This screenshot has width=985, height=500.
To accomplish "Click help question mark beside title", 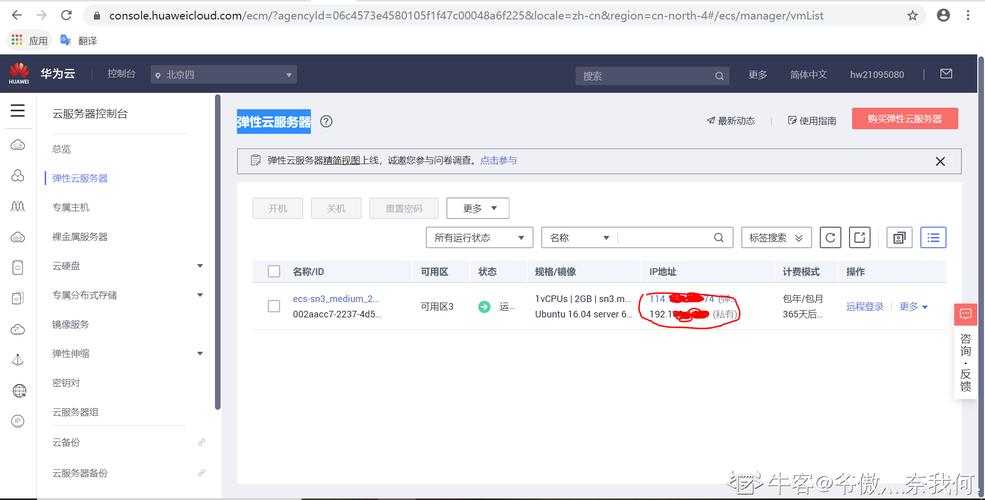I will point(326,122).
